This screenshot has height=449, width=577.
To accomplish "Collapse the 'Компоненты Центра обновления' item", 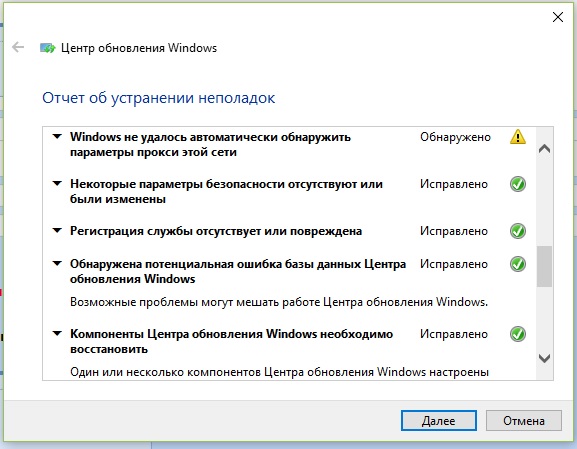I will point(57,334).
